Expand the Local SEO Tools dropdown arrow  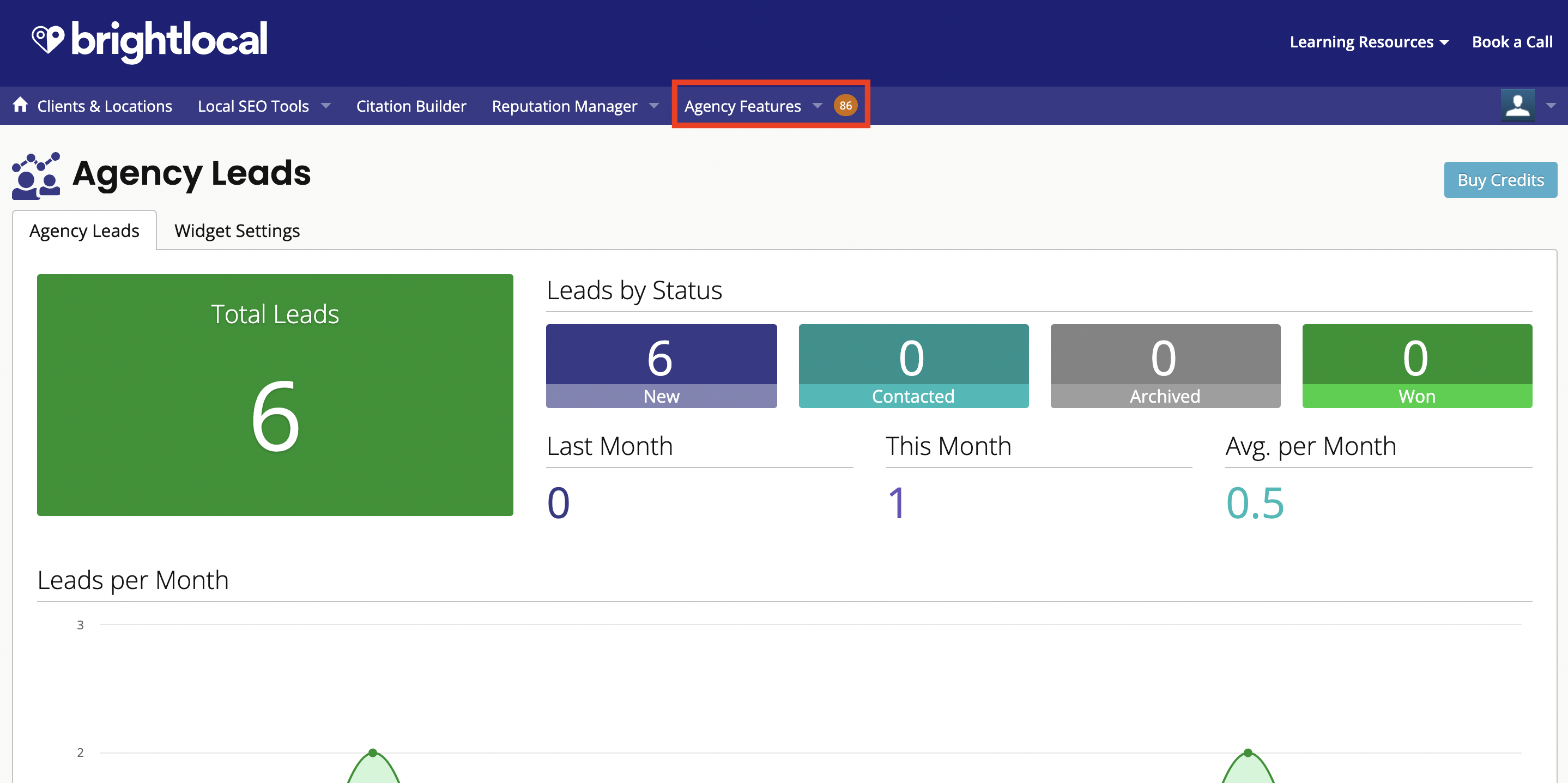click(x=326, y=106)
